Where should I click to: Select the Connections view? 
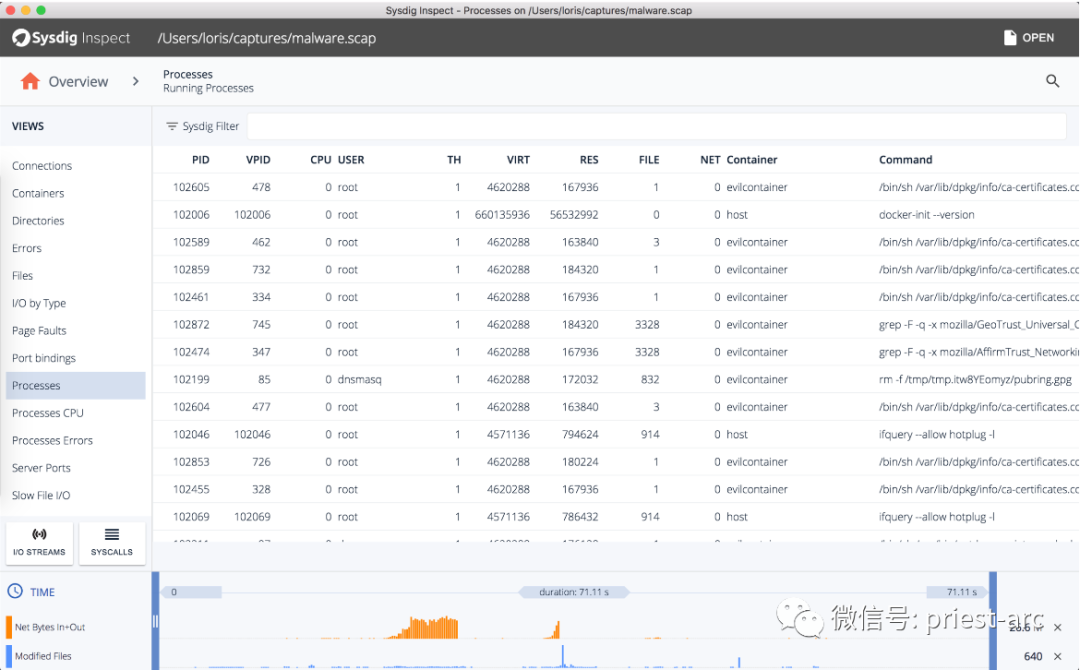tap(42, 166)
